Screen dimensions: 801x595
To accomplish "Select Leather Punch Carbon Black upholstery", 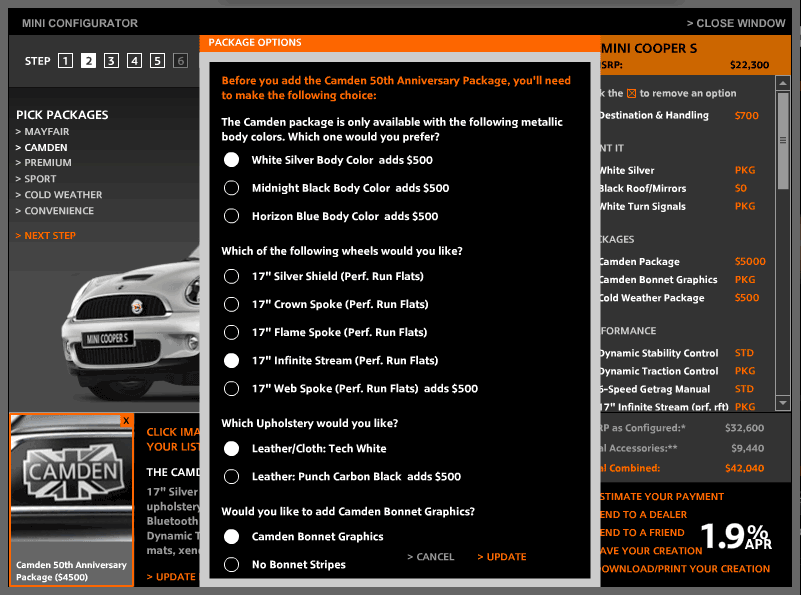I will [x=231, y=477].
